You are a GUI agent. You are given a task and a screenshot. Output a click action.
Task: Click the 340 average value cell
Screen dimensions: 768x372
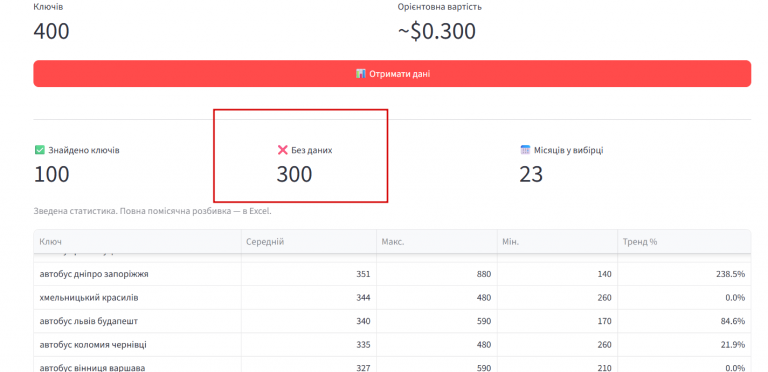(x=309, y=321)
